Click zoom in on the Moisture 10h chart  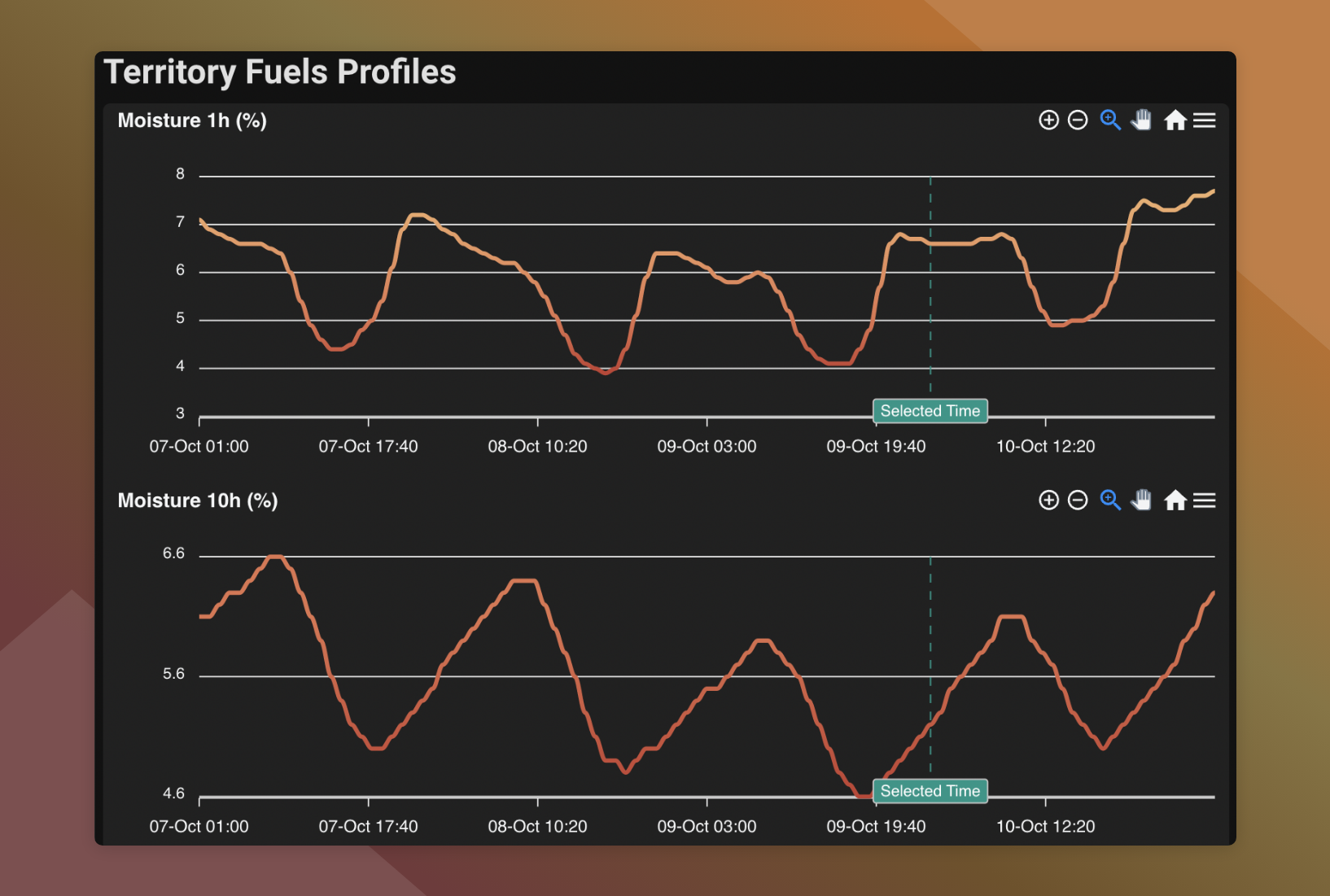pyautogui.click(x=1048, y=500)
